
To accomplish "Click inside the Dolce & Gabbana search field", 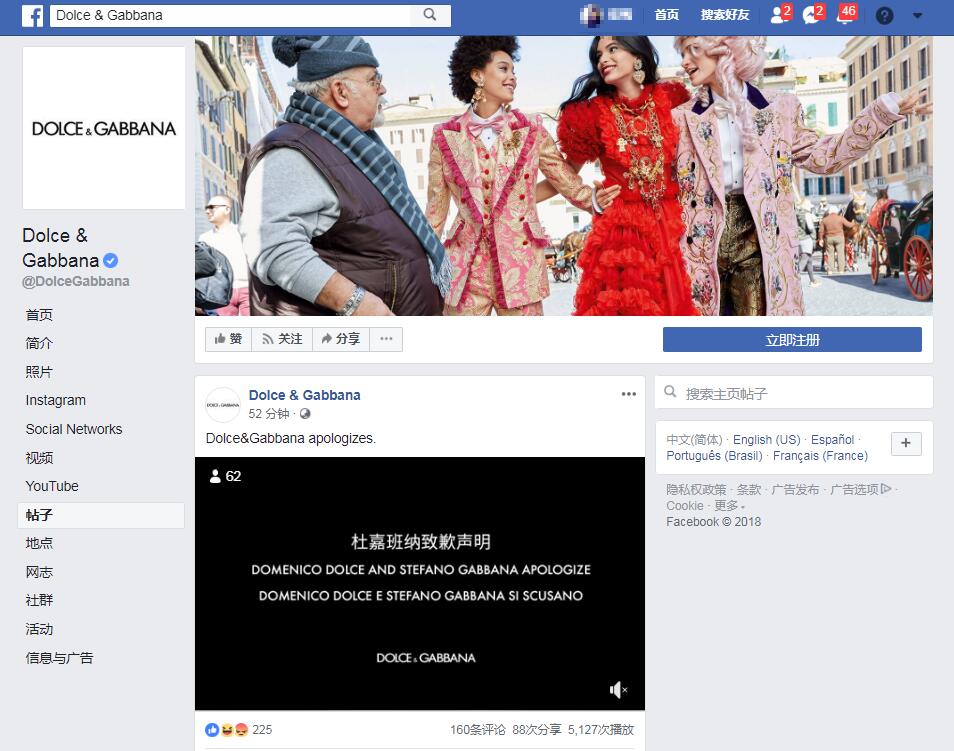I will [230, 15].
